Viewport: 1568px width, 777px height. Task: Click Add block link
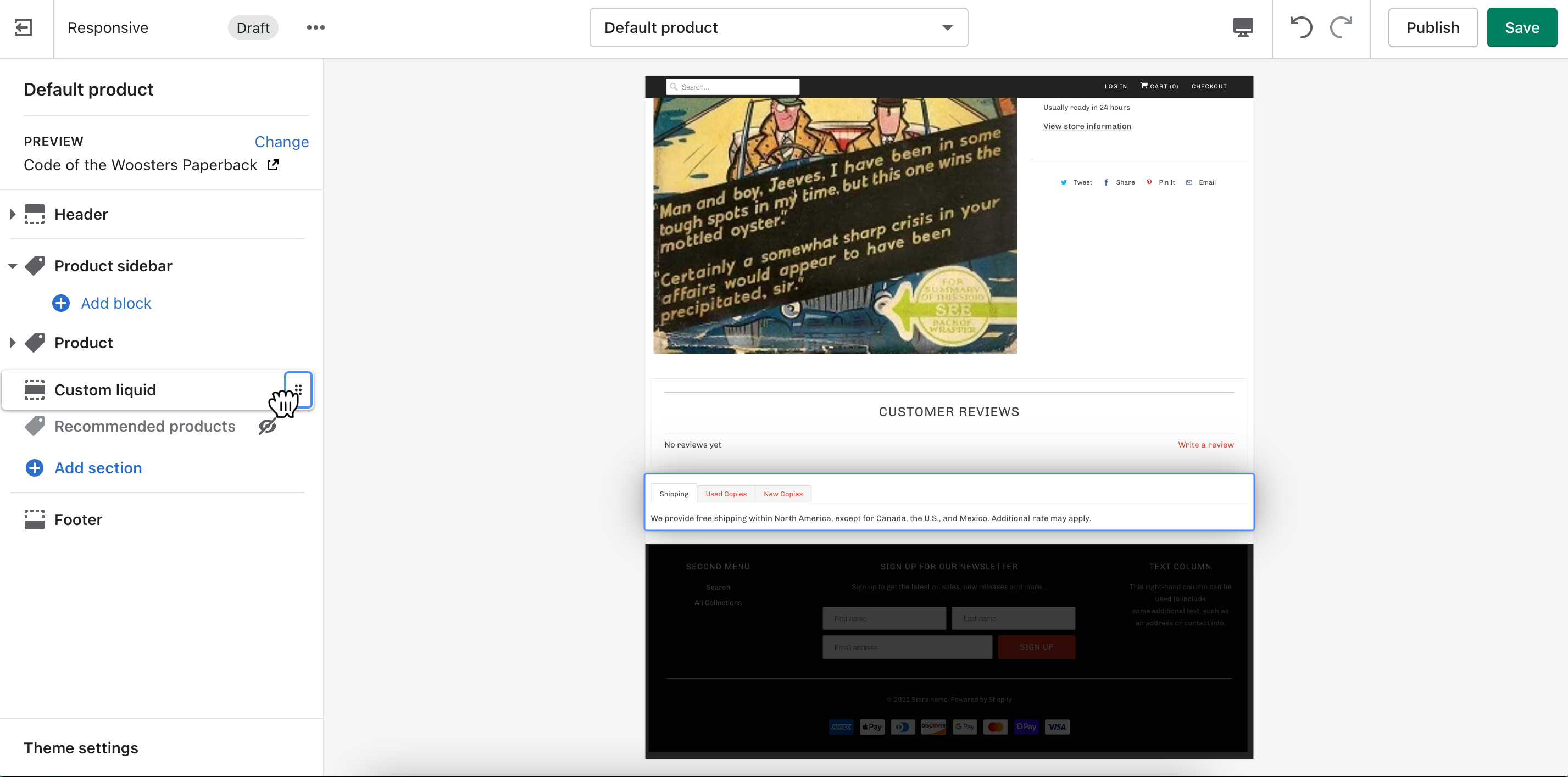pos(116,303)
